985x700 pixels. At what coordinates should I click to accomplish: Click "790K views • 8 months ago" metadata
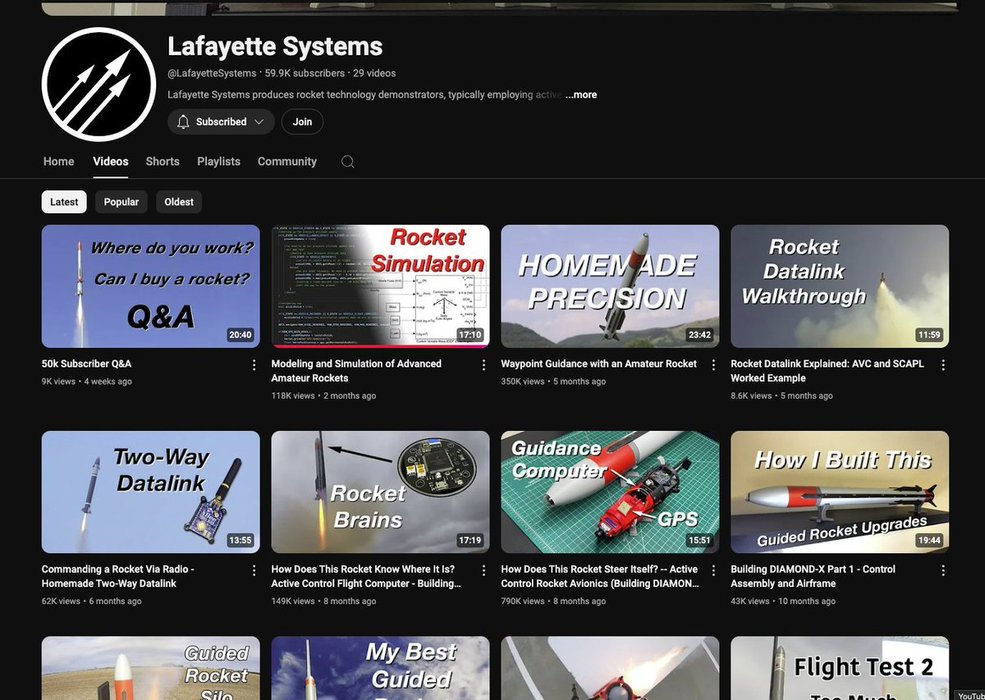pos(553,601)
